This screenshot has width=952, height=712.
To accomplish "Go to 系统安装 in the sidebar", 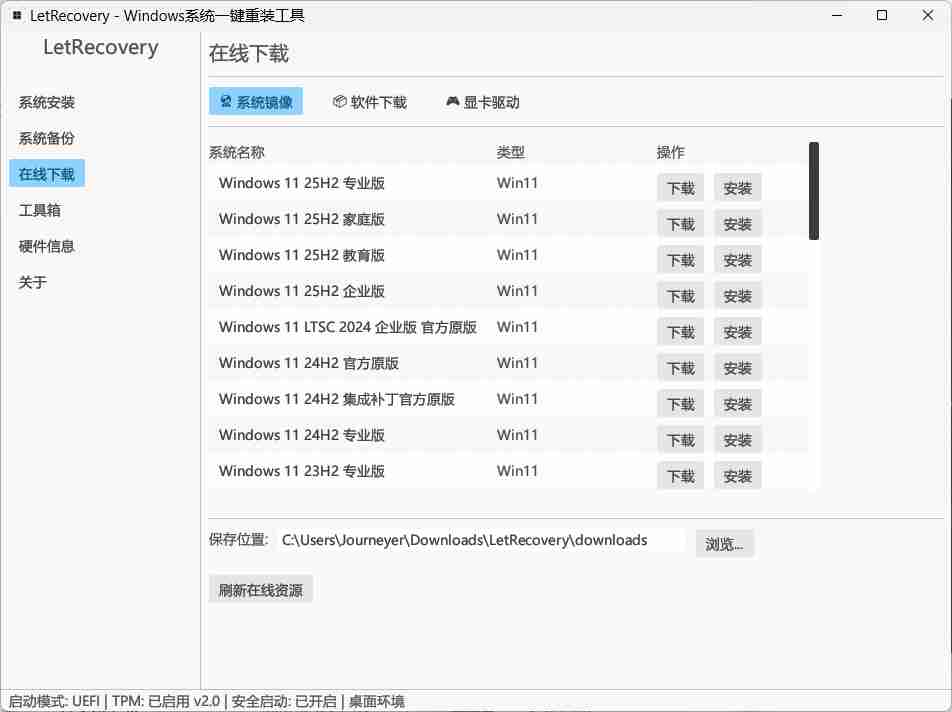I will pyautogui.click(x=47, y=102).
